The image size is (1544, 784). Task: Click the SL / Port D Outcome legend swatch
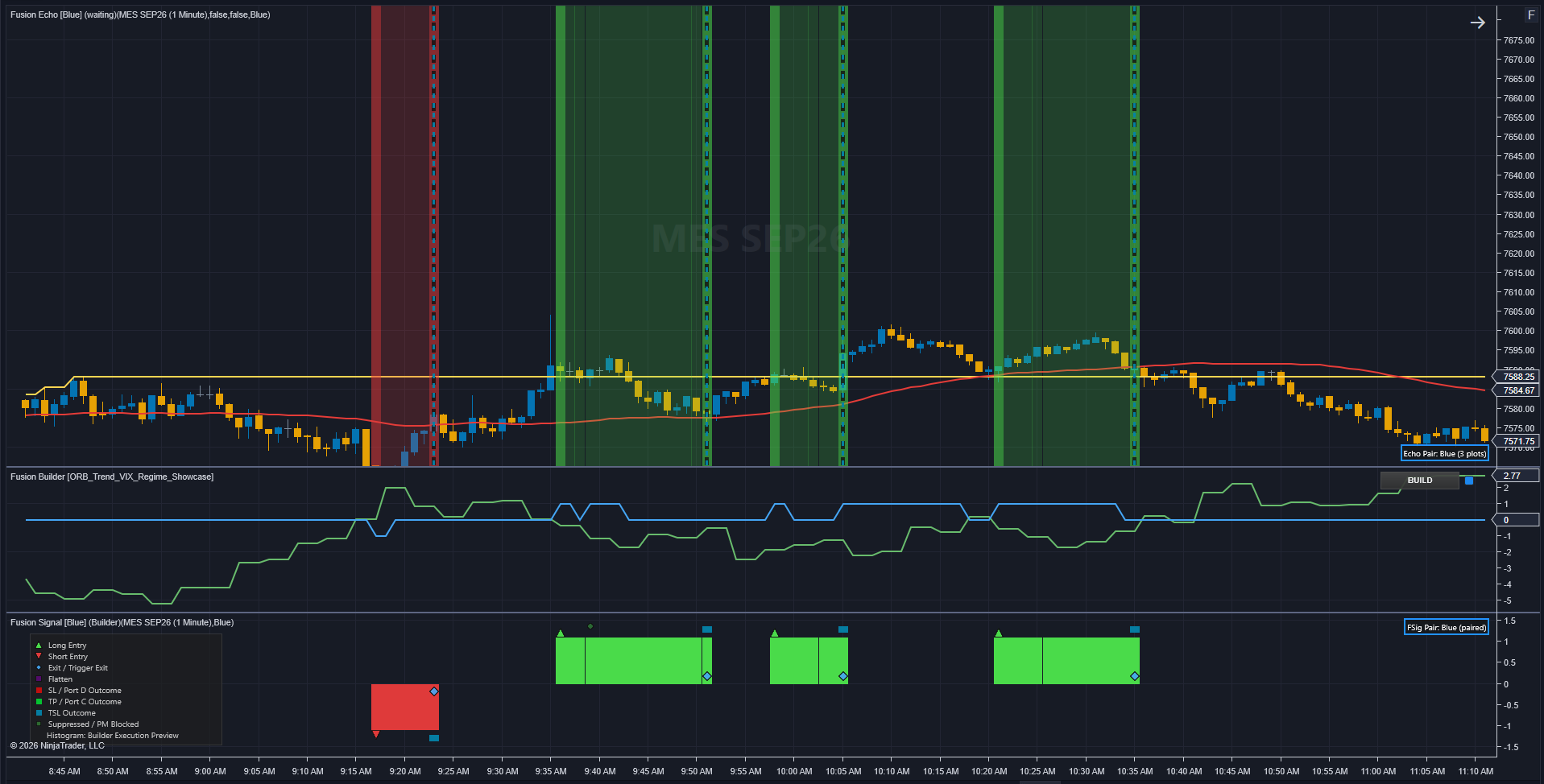39,691
